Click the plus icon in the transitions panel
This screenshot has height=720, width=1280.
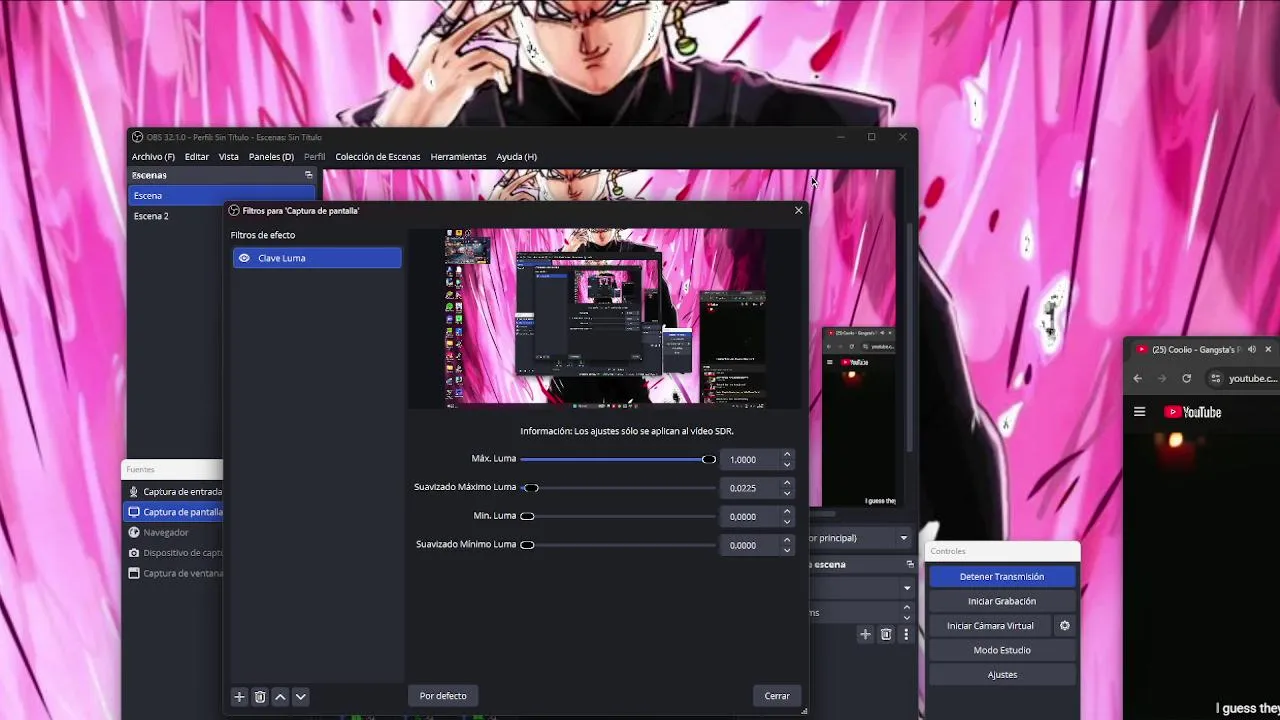pos(865,634)
